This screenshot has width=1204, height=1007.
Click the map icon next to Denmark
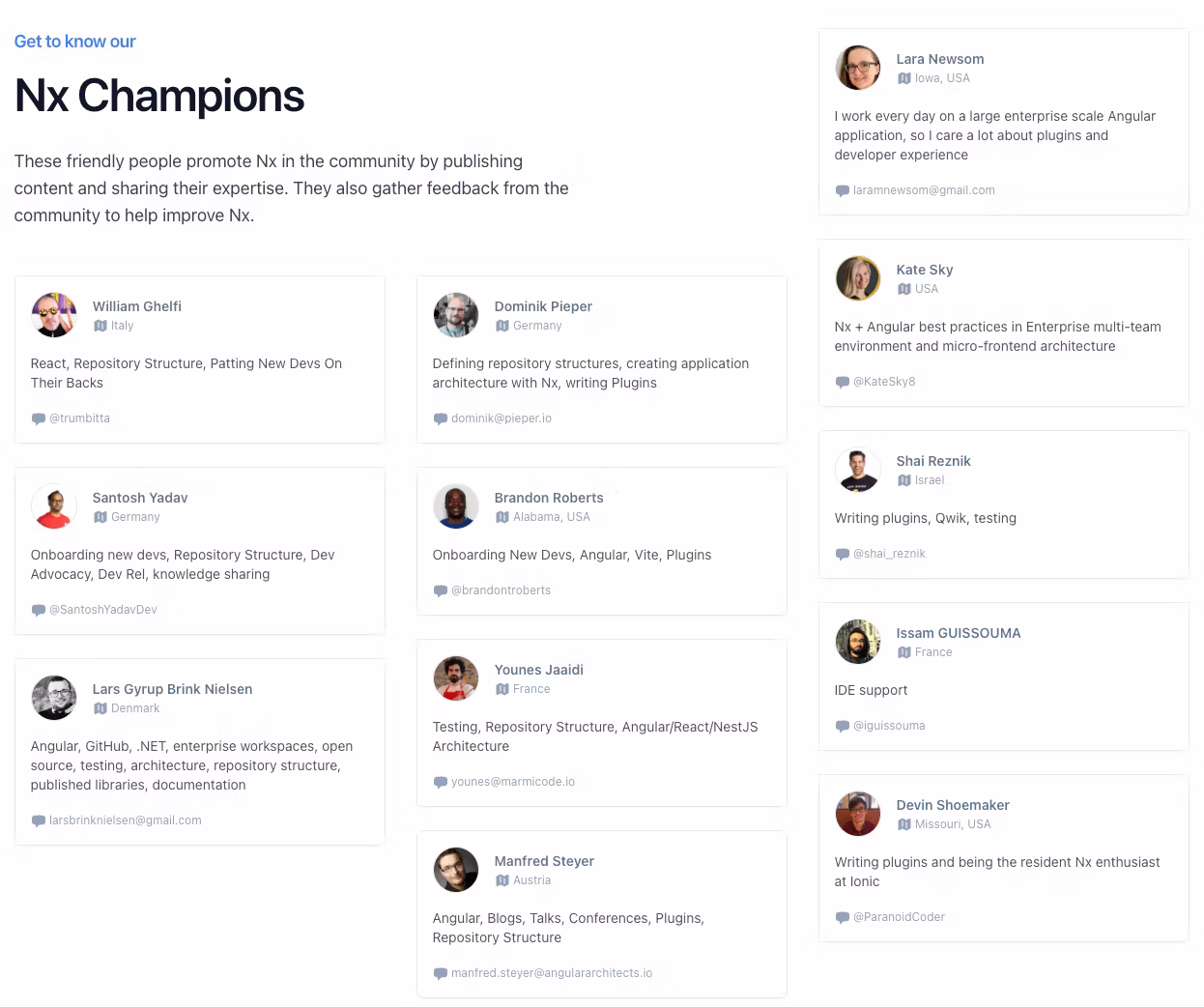click(x=100, y=708)
